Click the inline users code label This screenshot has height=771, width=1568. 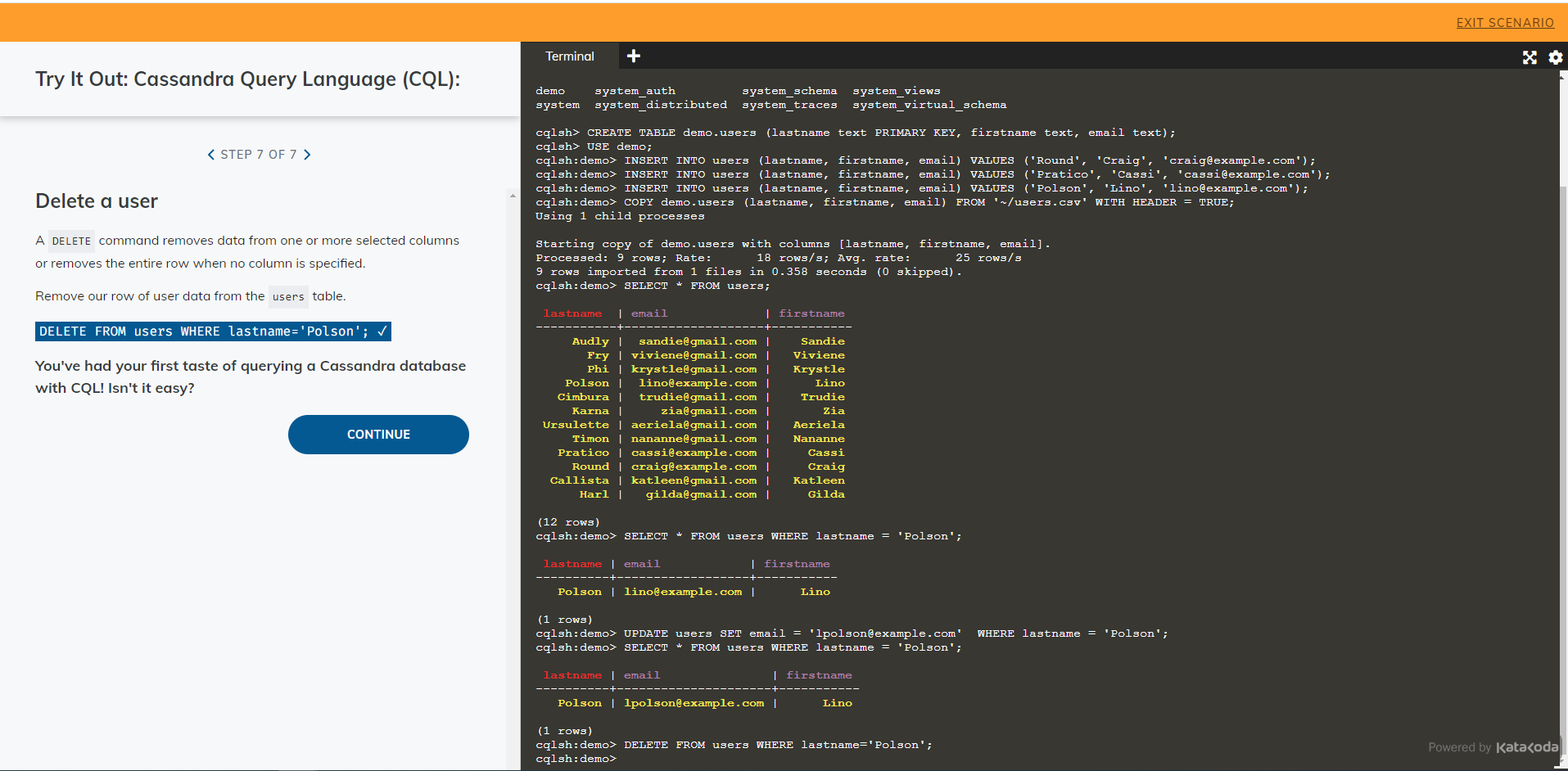coord(288,296)
